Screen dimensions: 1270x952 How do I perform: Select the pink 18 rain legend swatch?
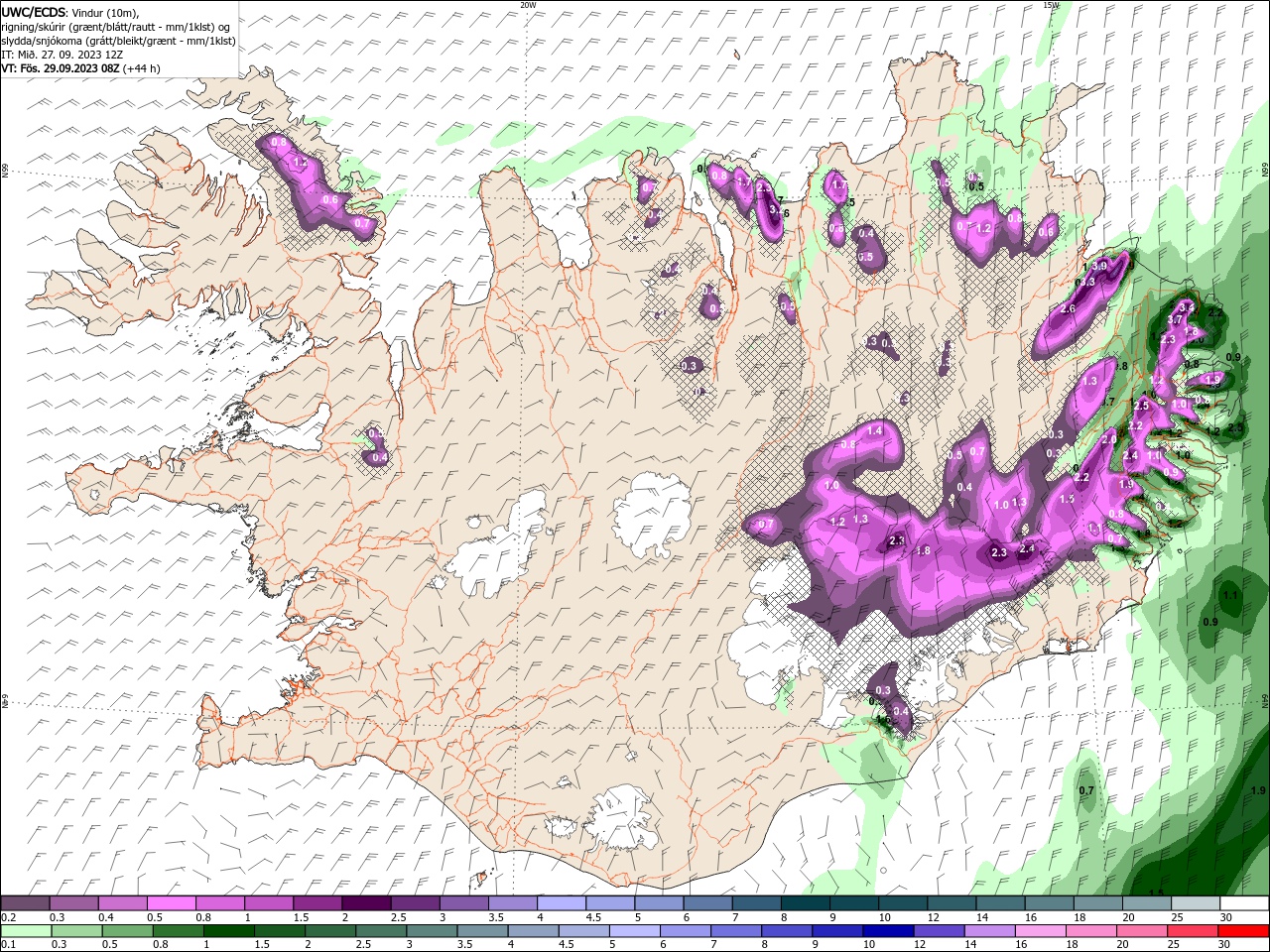click(x=1090, y=931)
